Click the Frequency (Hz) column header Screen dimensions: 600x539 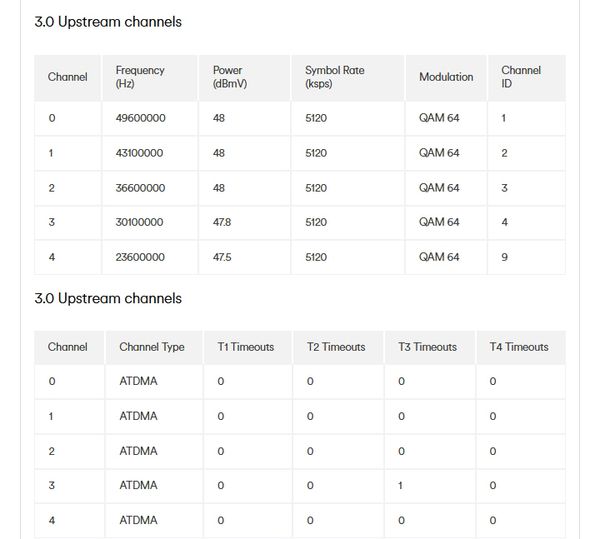[x=150, y=78]
